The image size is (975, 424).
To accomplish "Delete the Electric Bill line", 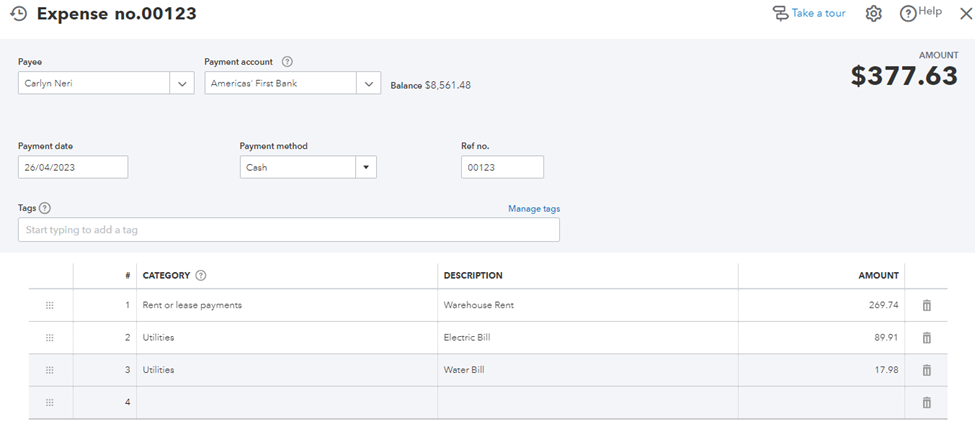I will coord(926,338).
